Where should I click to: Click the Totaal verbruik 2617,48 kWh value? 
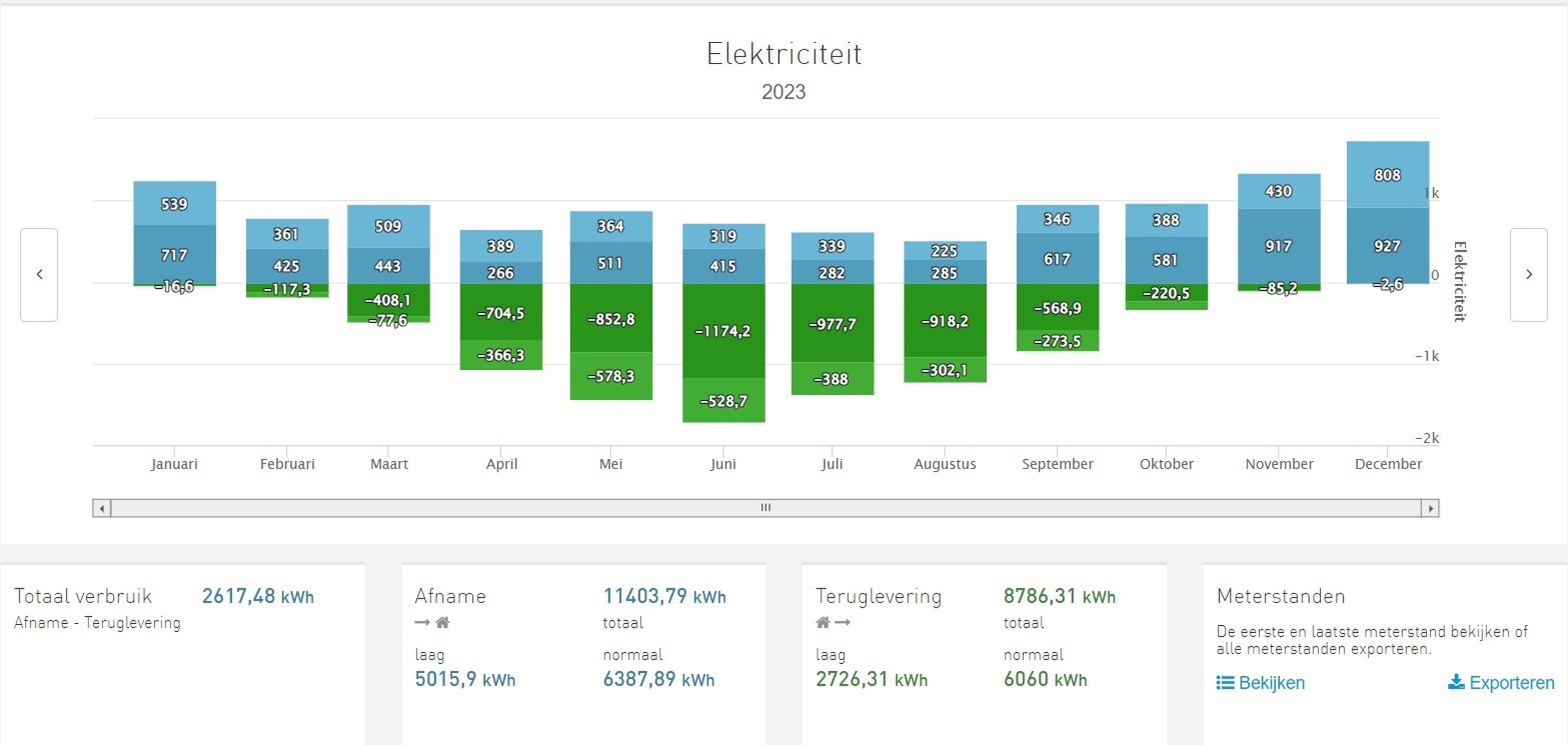click(257, 596)
